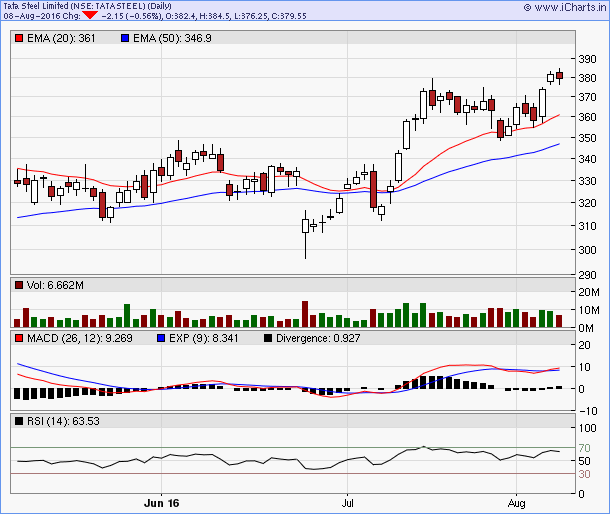Click the 310 price axis label
Screen dimensions: 610x514
[x=587, y=226]
